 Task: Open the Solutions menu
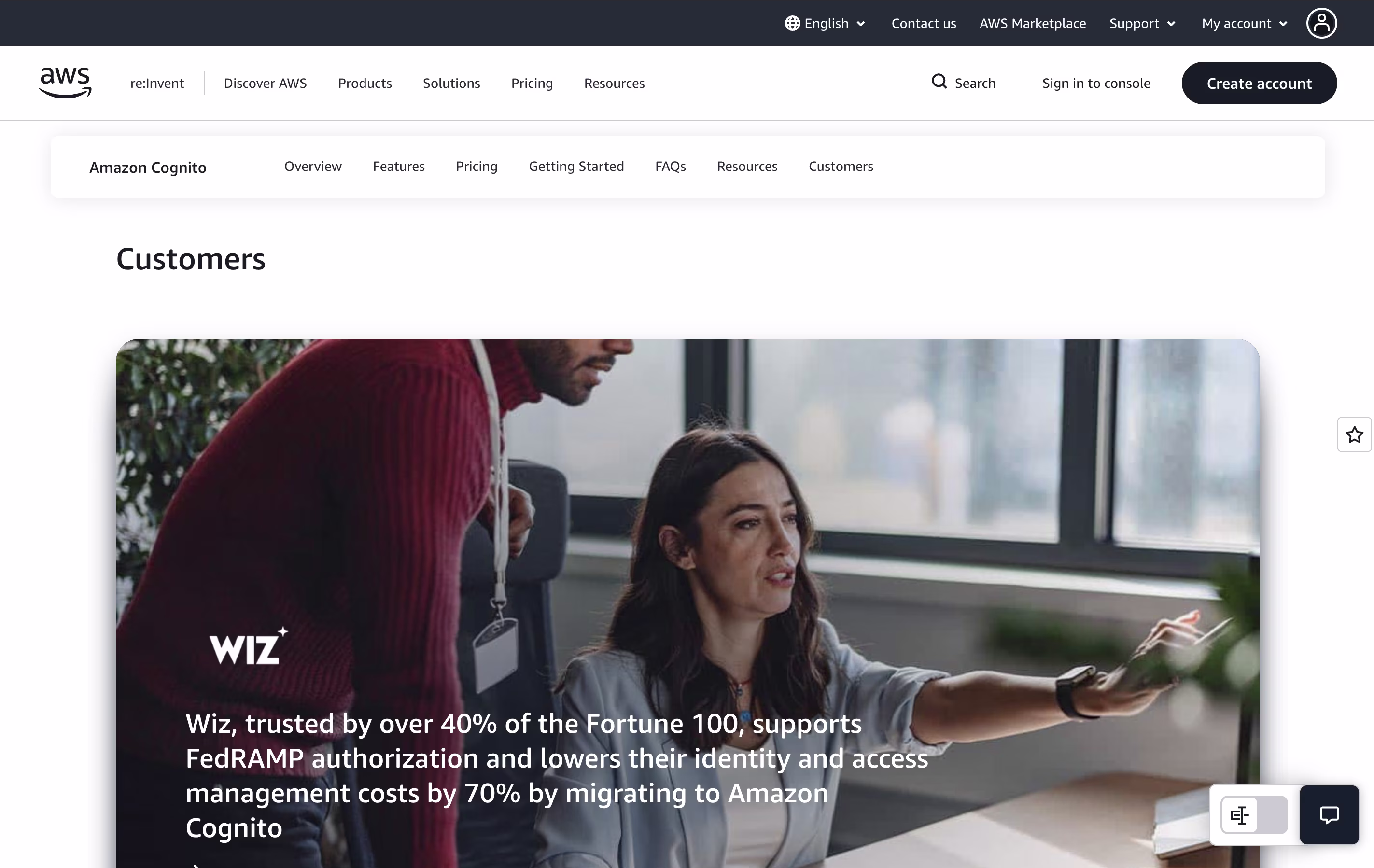click(451, 84)
